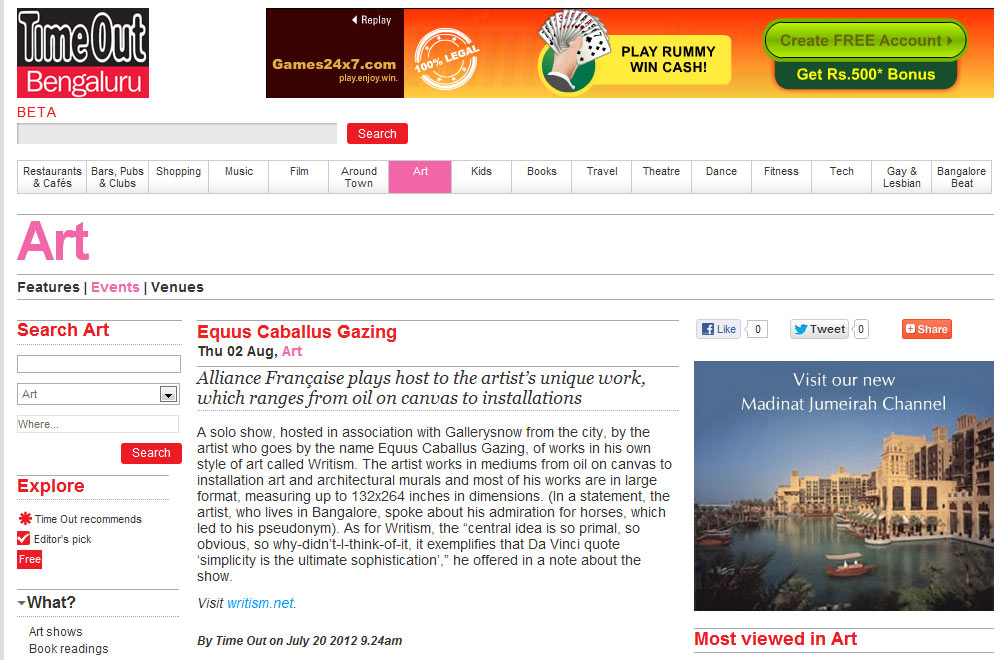This screenshot has height=660, width=1007.
Task: Click the orange Share button
Action: (926, 329)
